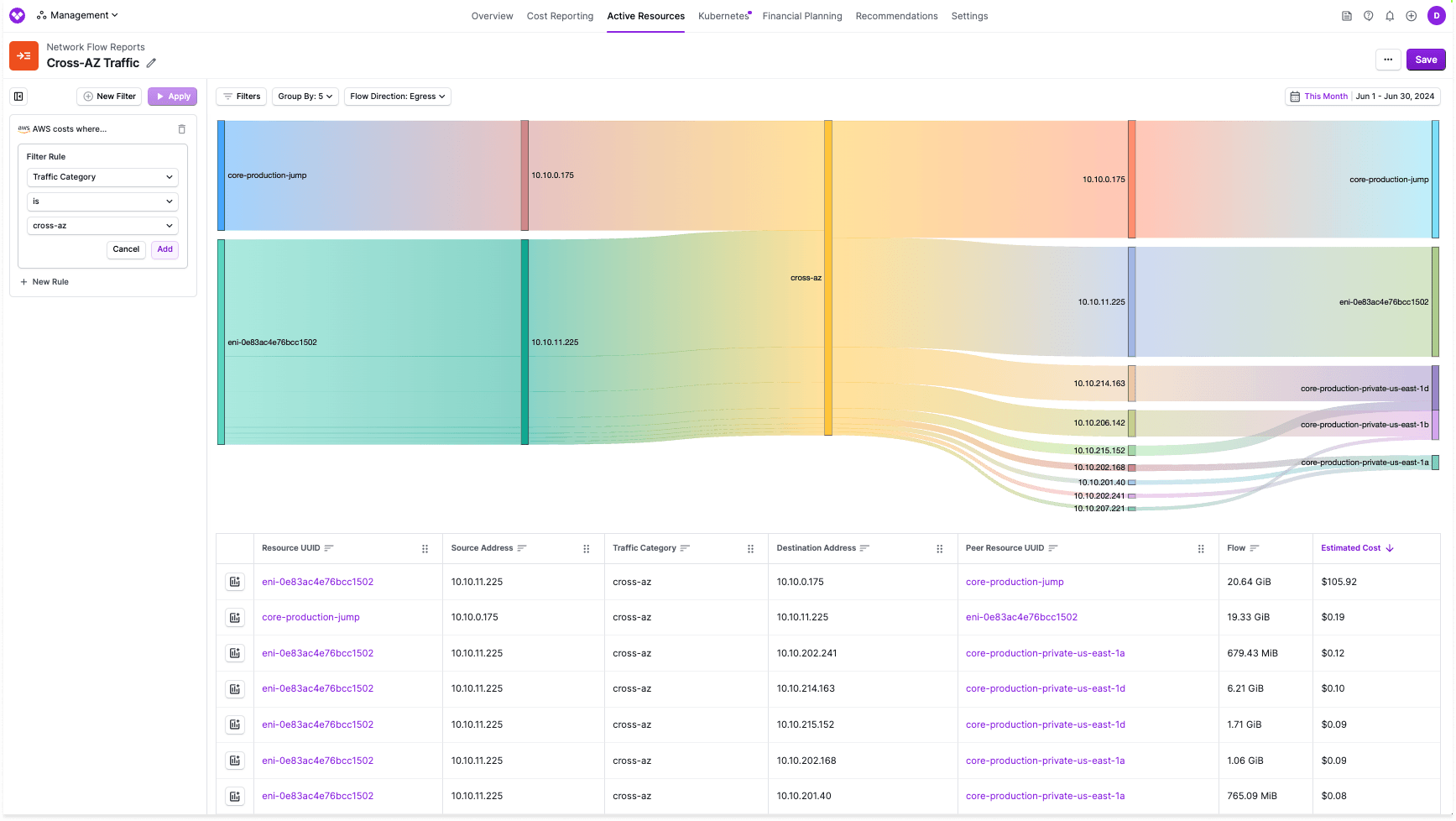Open the Flow Direction: Egress dropdown
This screenshot has width=1456, height=821.
click(397, 96)
